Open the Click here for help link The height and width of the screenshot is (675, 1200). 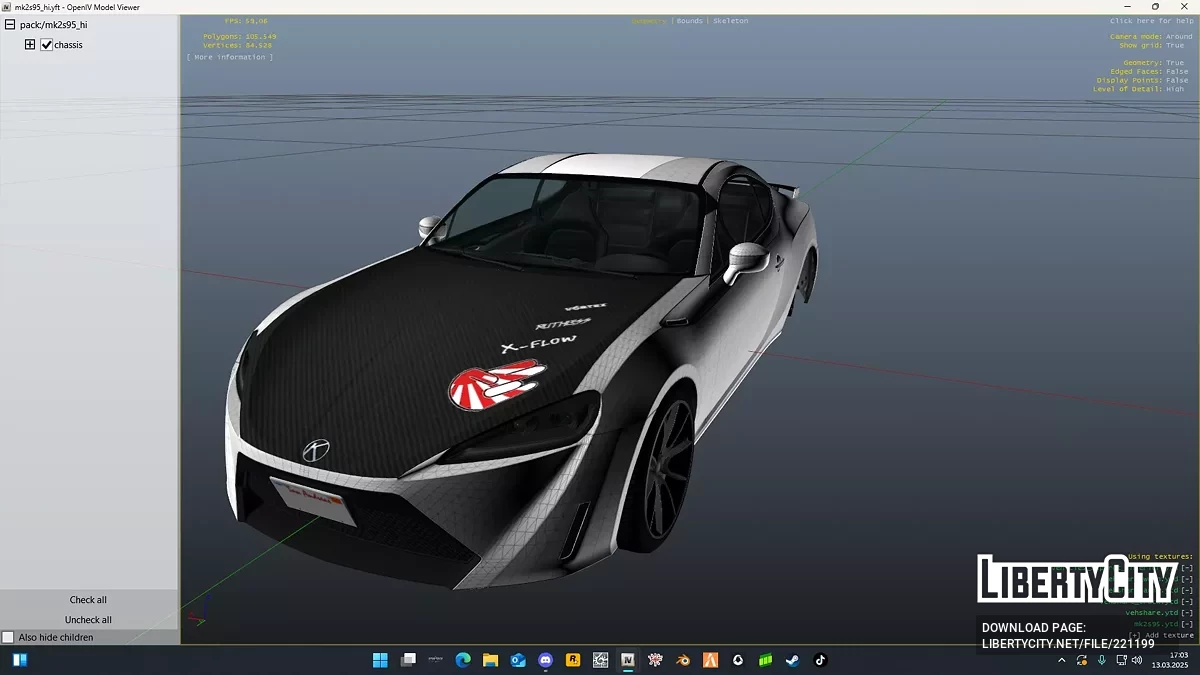point(1150,21)
